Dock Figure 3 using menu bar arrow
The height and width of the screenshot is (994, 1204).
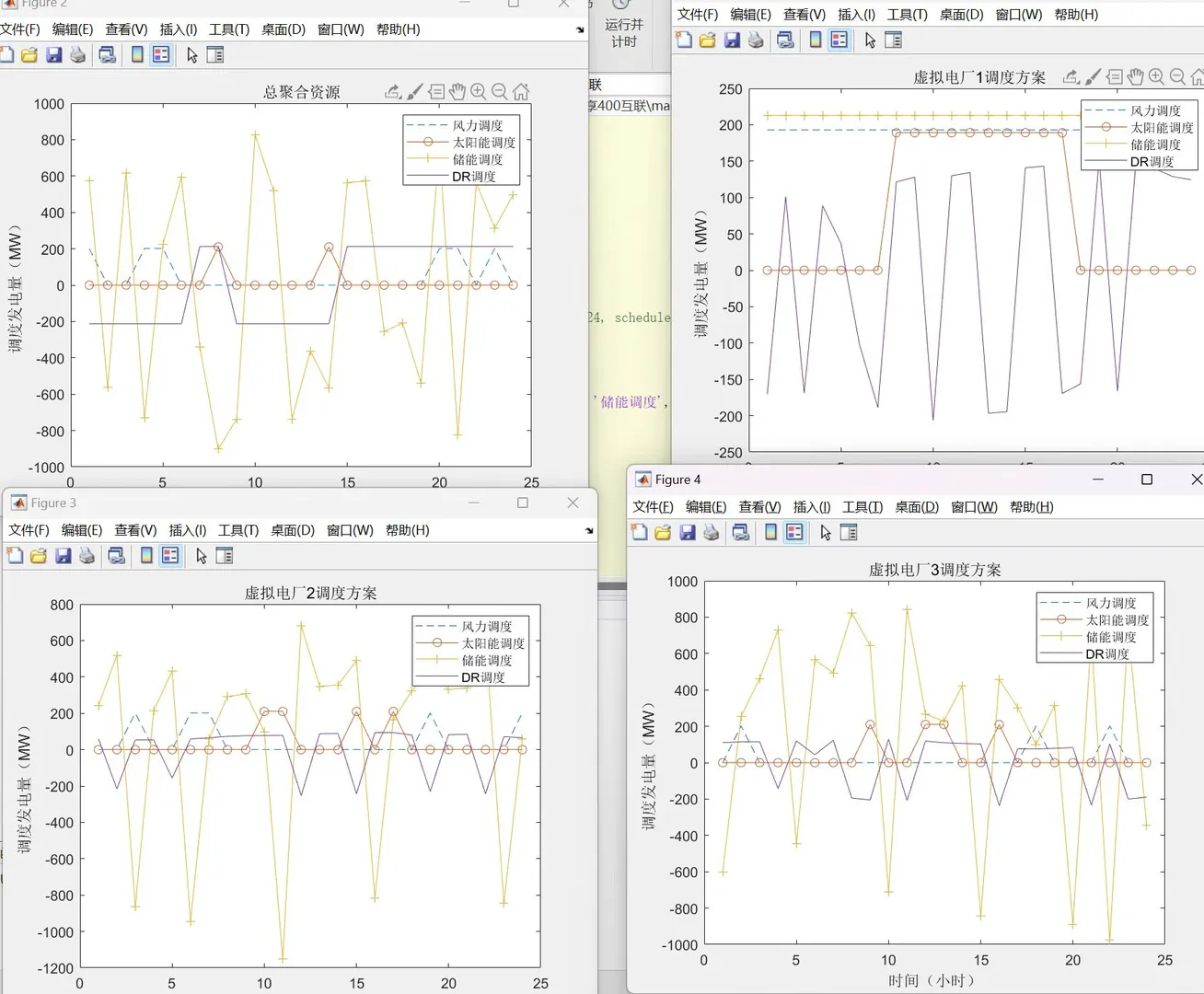(589, 530)
